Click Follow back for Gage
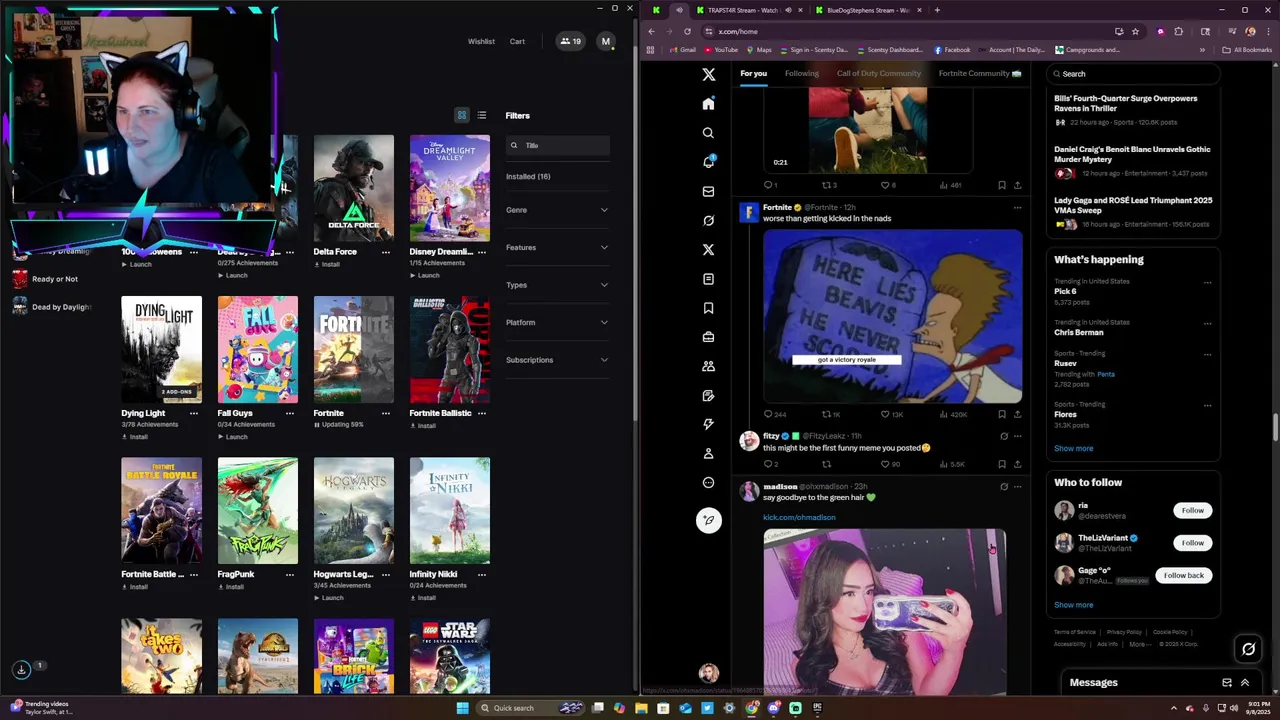Viewport: 1280px width, 720px height. click(1183, 575)
